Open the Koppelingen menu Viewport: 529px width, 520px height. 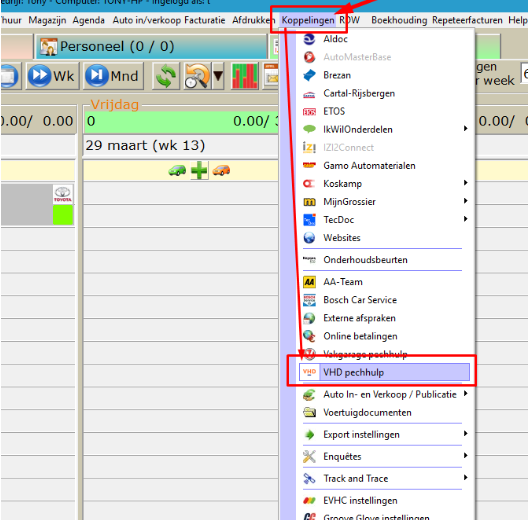coord(308,21)
